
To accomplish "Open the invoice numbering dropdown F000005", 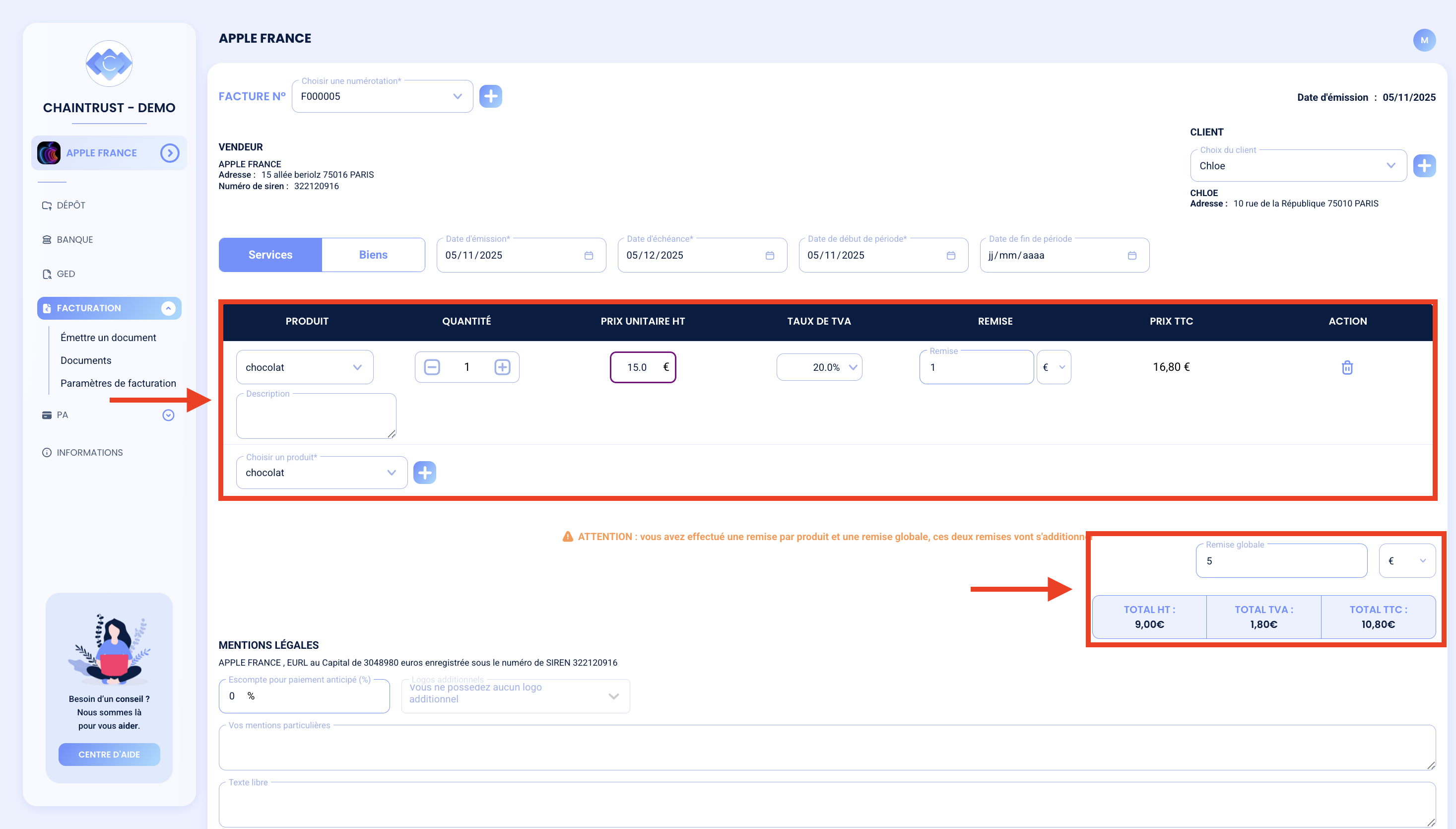I will point(383,96).
